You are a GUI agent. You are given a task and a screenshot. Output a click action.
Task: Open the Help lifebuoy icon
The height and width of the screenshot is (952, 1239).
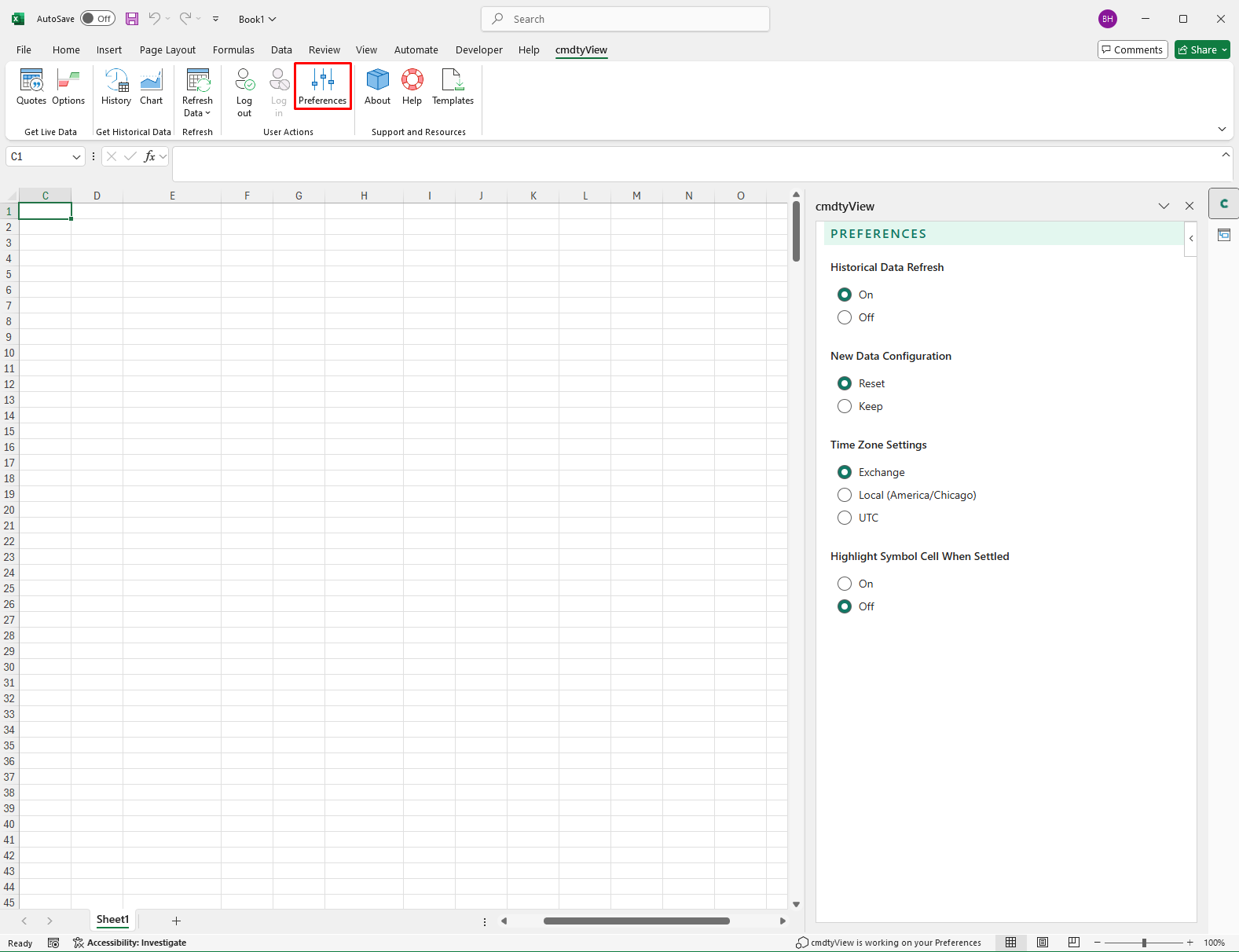[x=412, y=87]
